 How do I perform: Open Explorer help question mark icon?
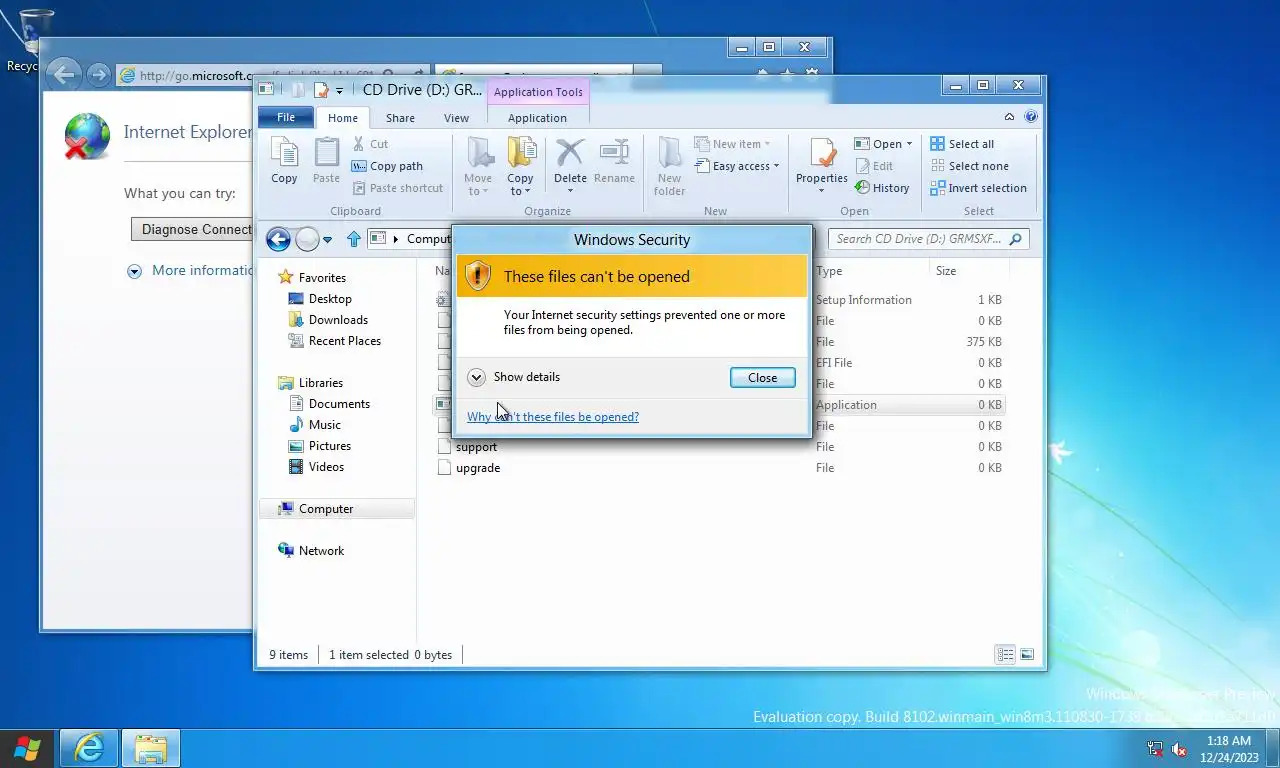pyautogui.click(x=1030, y=117)
